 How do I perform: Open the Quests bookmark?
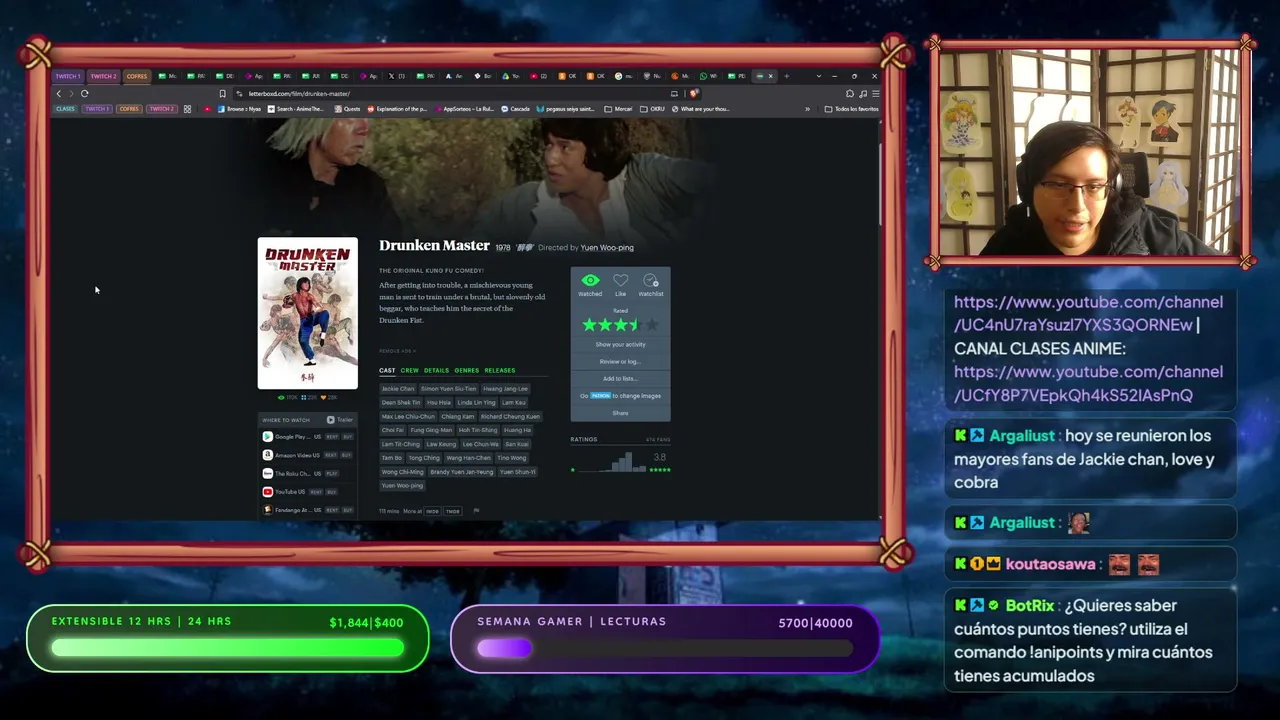pyautogui.click(x=347, y=109)
